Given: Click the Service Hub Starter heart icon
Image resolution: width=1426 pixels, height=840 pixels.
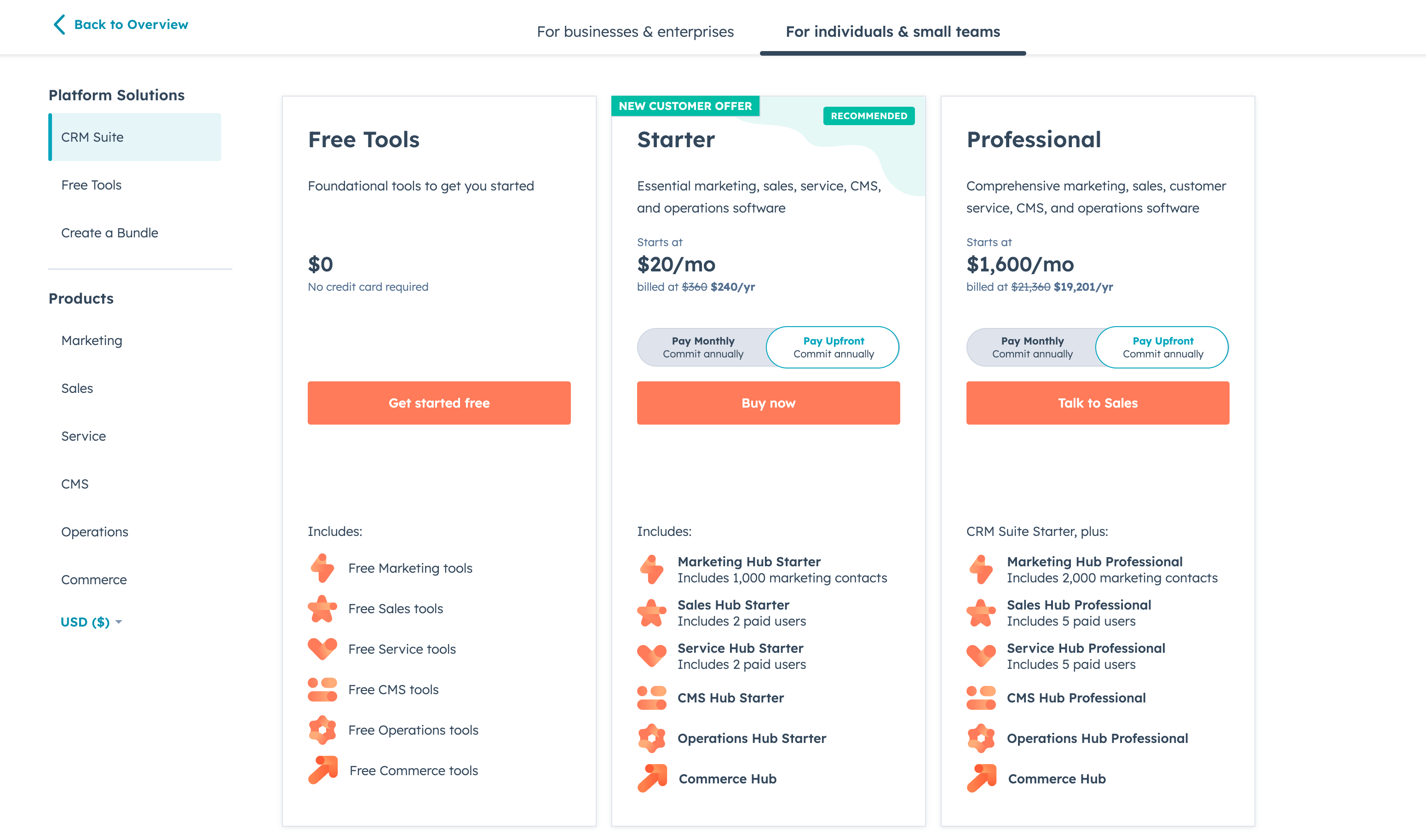Looking at the screenshot, I should (651, 656).
